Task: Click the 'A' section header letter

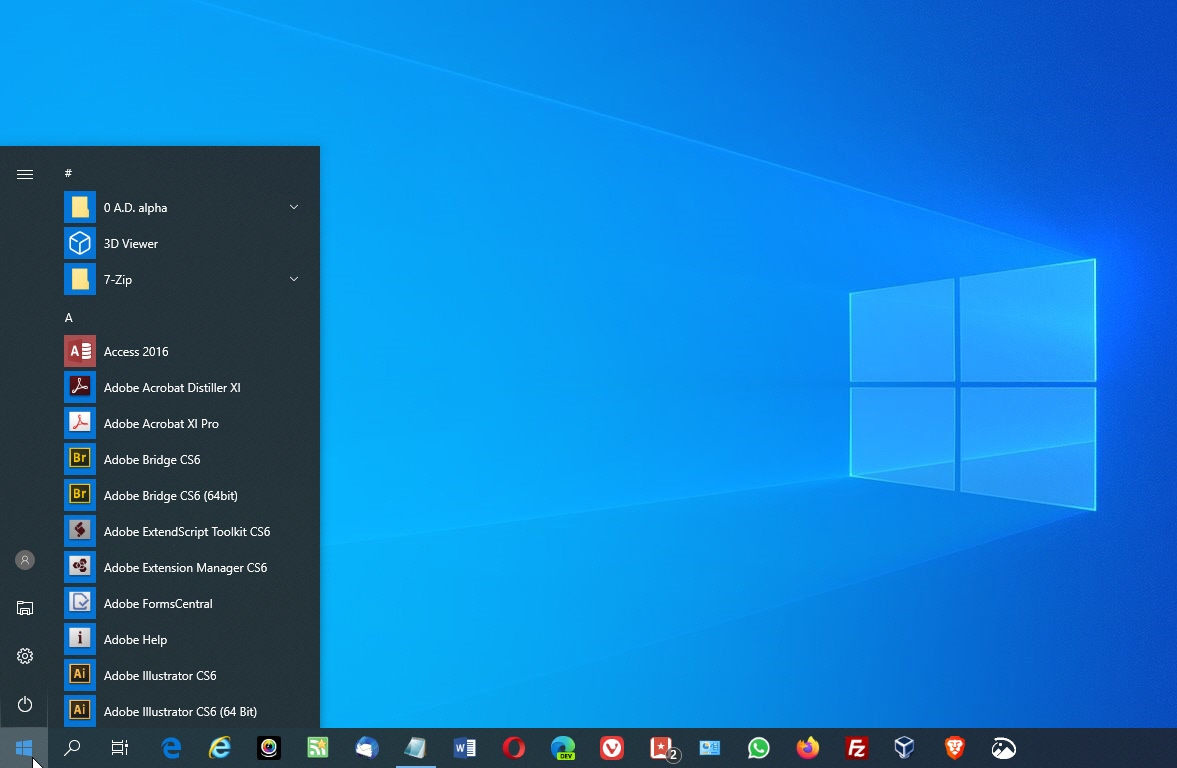Action: pos(68,318)
